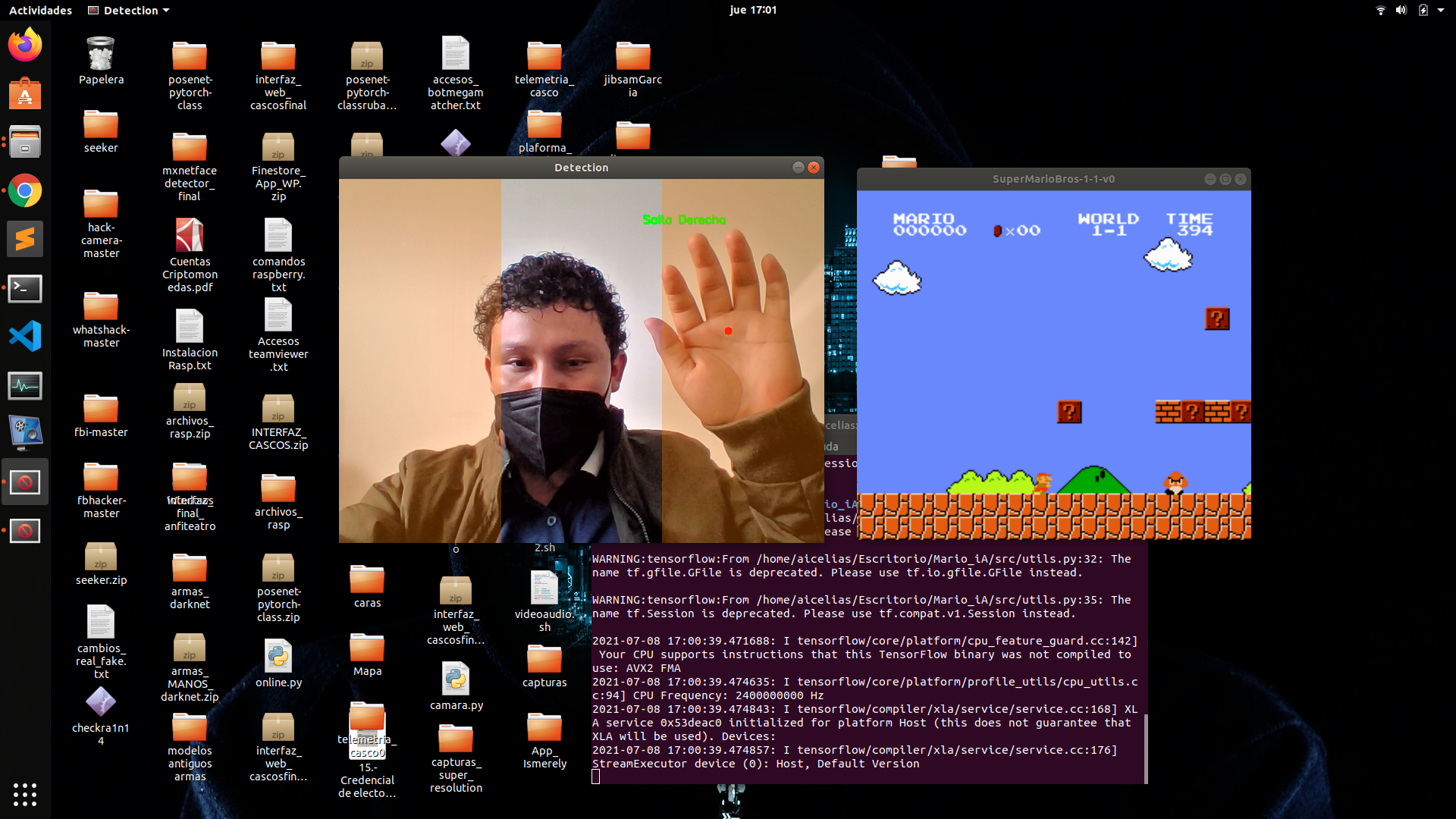Expand the Detection app menu
The height and width of the screenshot is (819, 1456).
(x=129, y=10)
